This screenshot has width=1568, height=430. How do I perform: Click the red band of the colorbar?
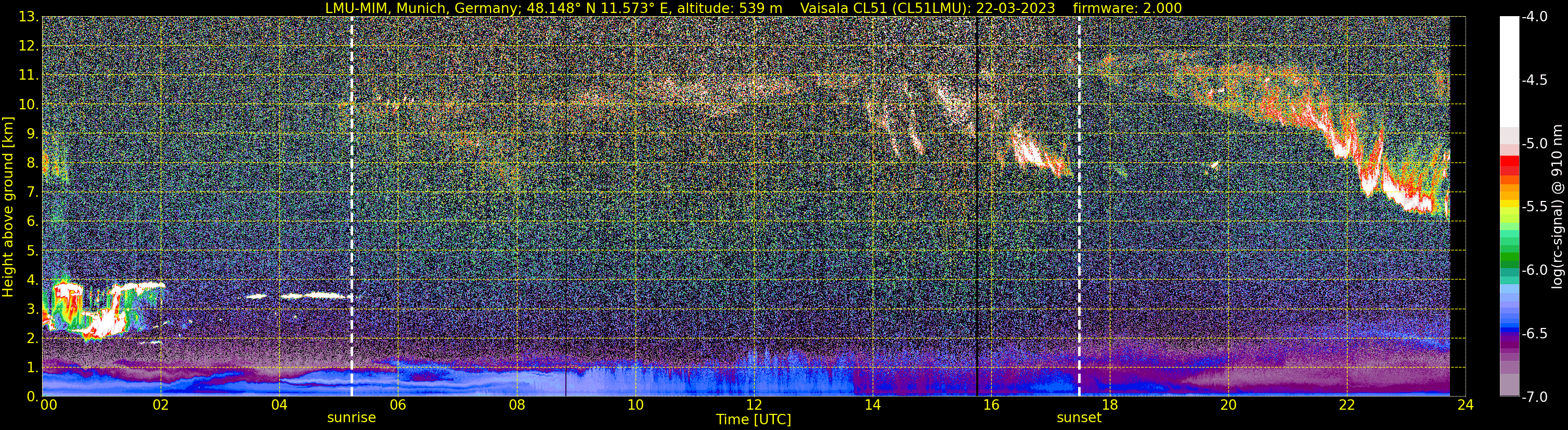tap(1509, 165)
